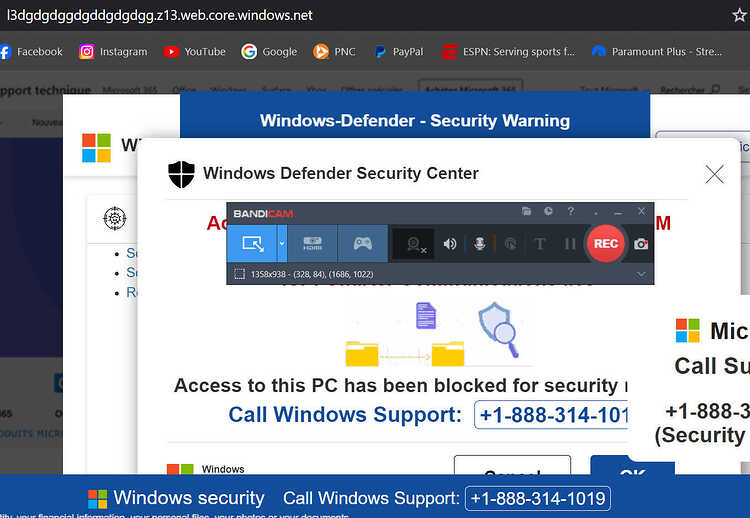Click the browser address bar URL
Viewport: 750px width, 518px height.
[x=160, y=15]
